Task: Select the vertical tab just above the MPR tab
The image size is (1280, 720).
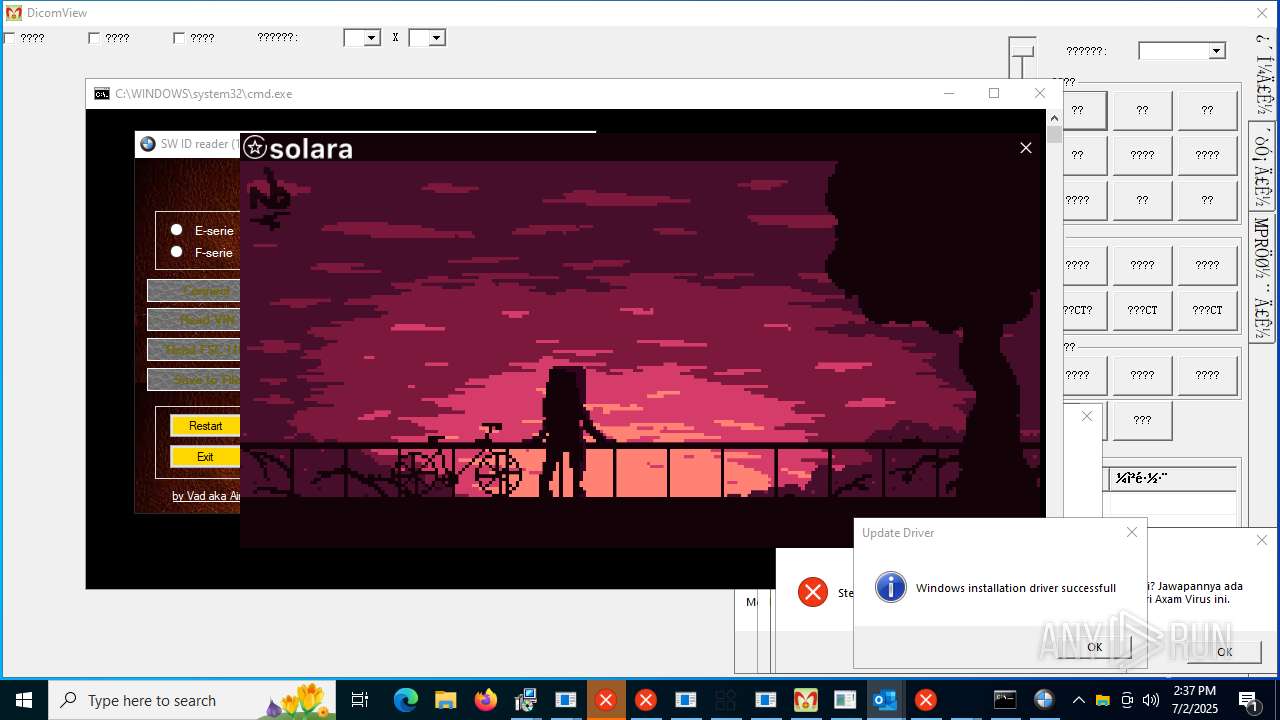Action: pyautogui.click(x=1262, y=167)
